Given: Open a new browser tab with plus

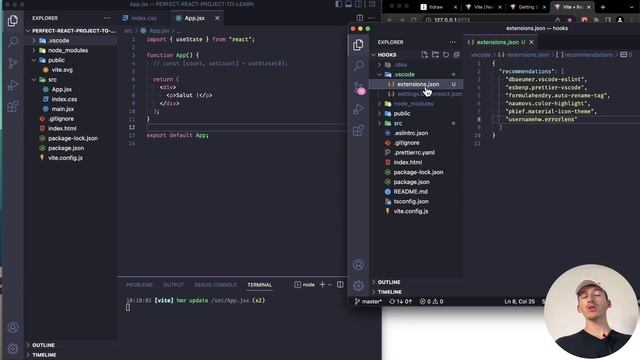Looking at the screenshot, I should pyautogui.click(x=603, y=7).
